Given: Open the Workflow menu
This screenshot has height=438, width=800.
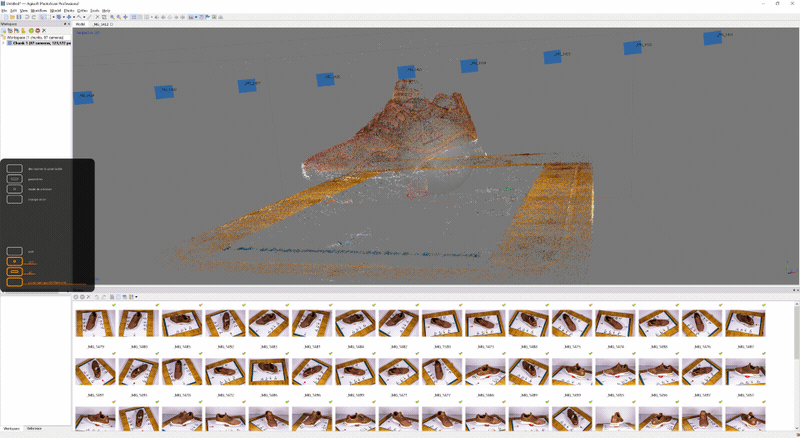Looking at the screenshot, I should click(x=39, y=10).
